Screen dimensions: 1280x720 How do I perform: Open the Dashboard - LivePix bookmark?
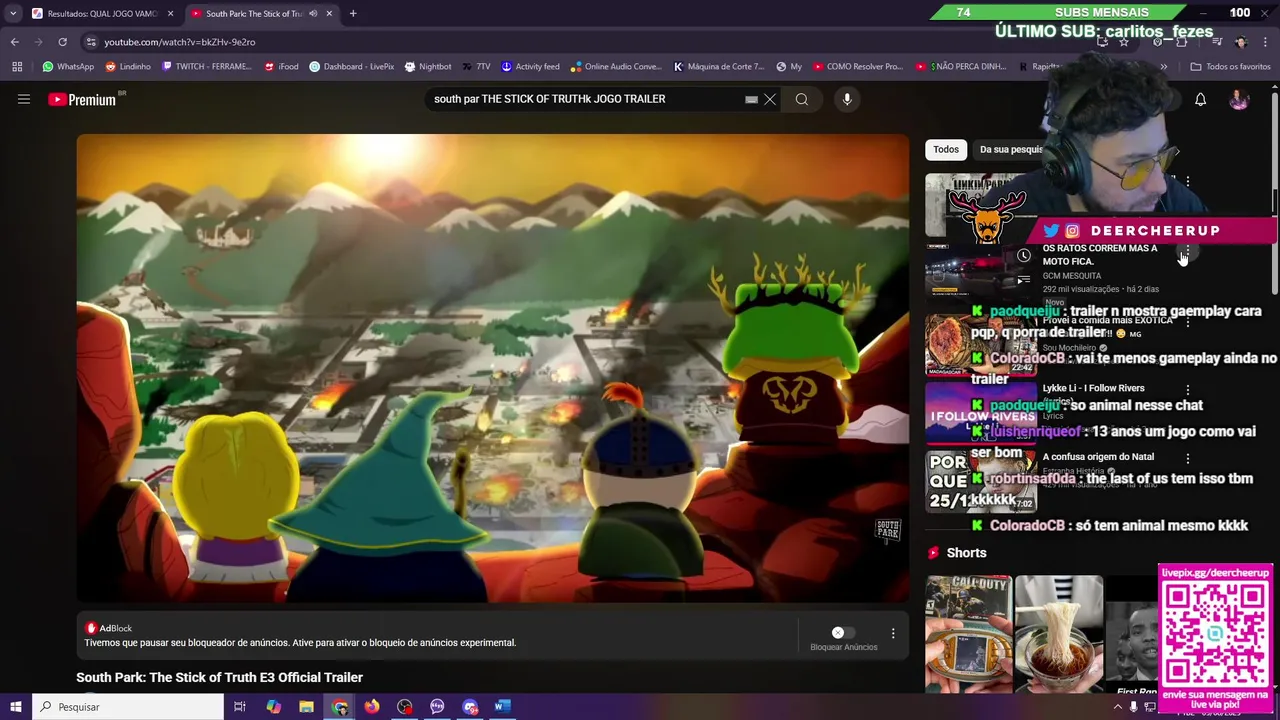[352, 67]
